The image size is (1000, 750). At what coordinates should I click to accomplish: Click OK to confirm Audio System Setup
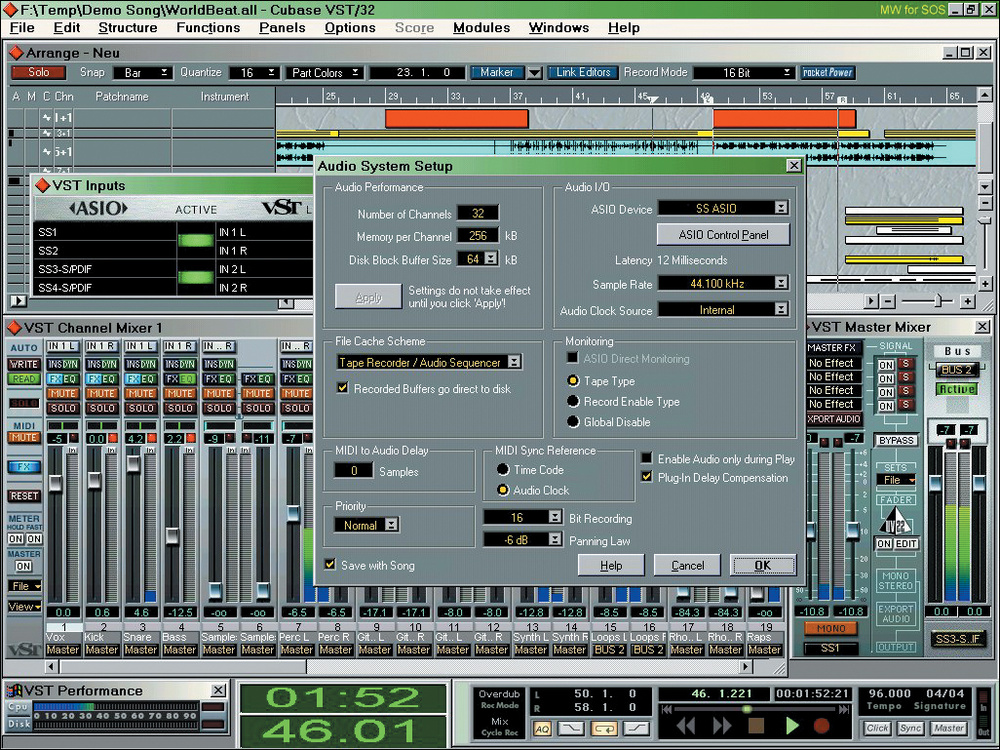tap(763, 565)
